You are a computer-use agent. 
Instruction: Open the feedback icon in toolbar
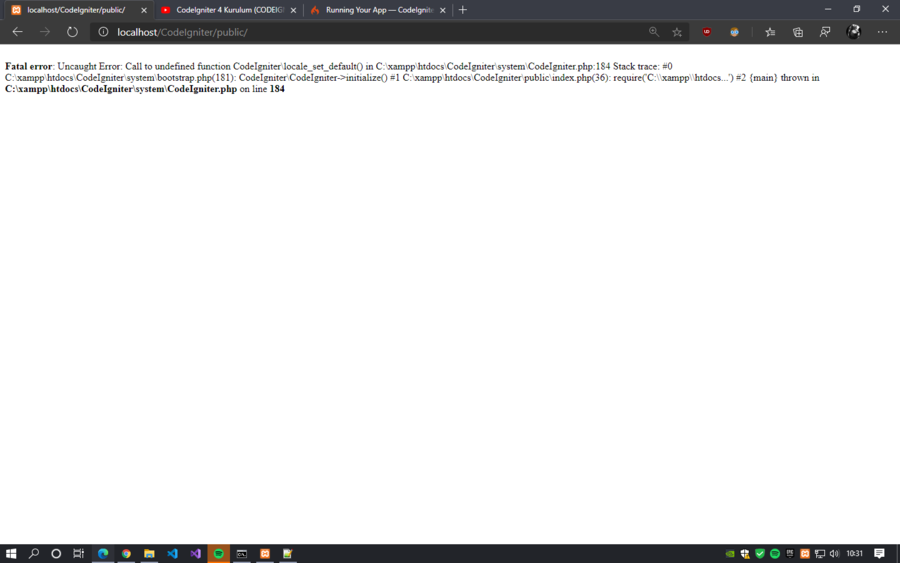pyautogui.click(x=825, y=32)
